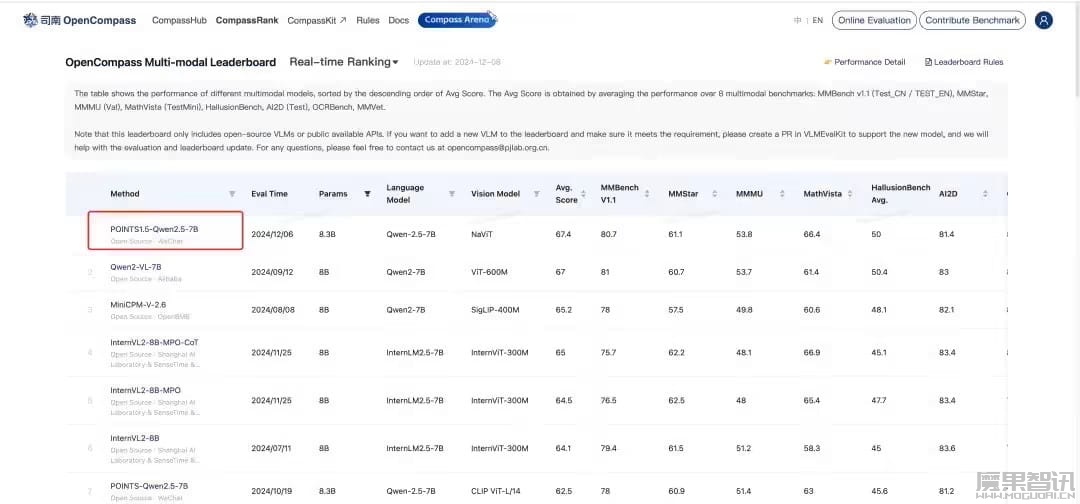Screen dimensions: 1080x504
Task: Open the Leaderboard Rules link
Action: pyautogui.click(x=964, y=62)
